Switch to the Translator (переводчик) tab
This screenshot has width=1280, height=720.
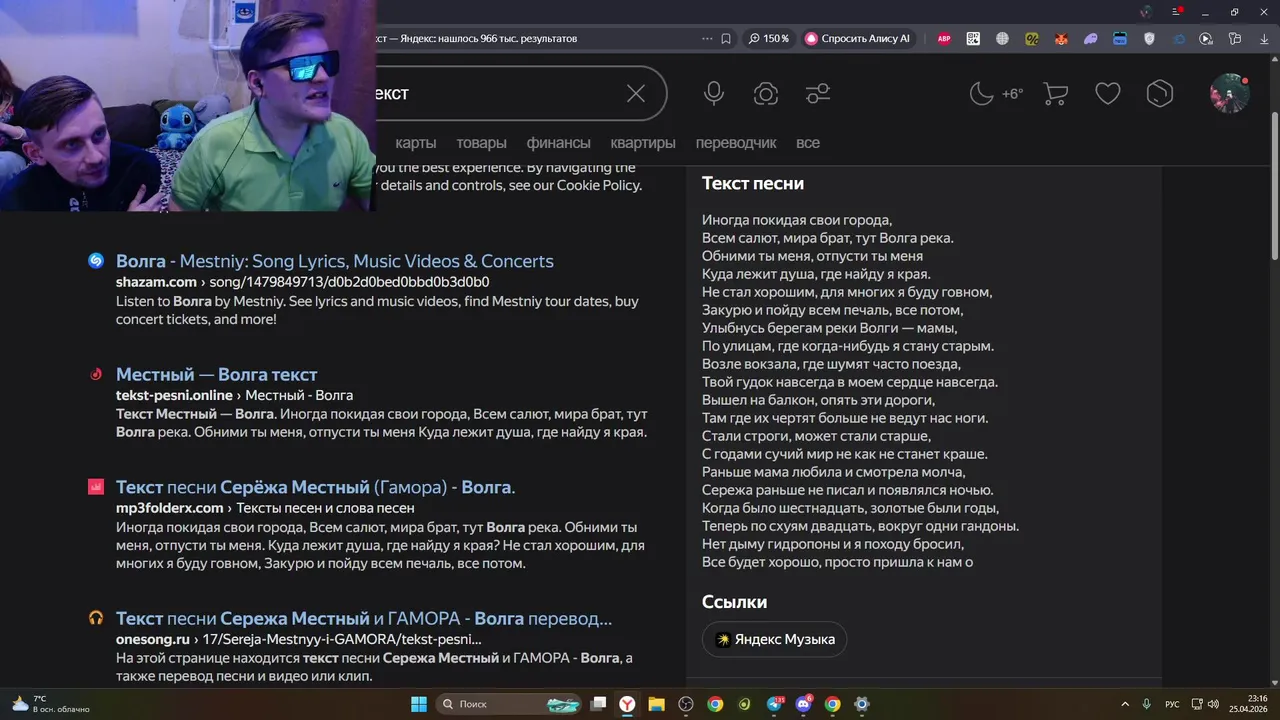736,143
